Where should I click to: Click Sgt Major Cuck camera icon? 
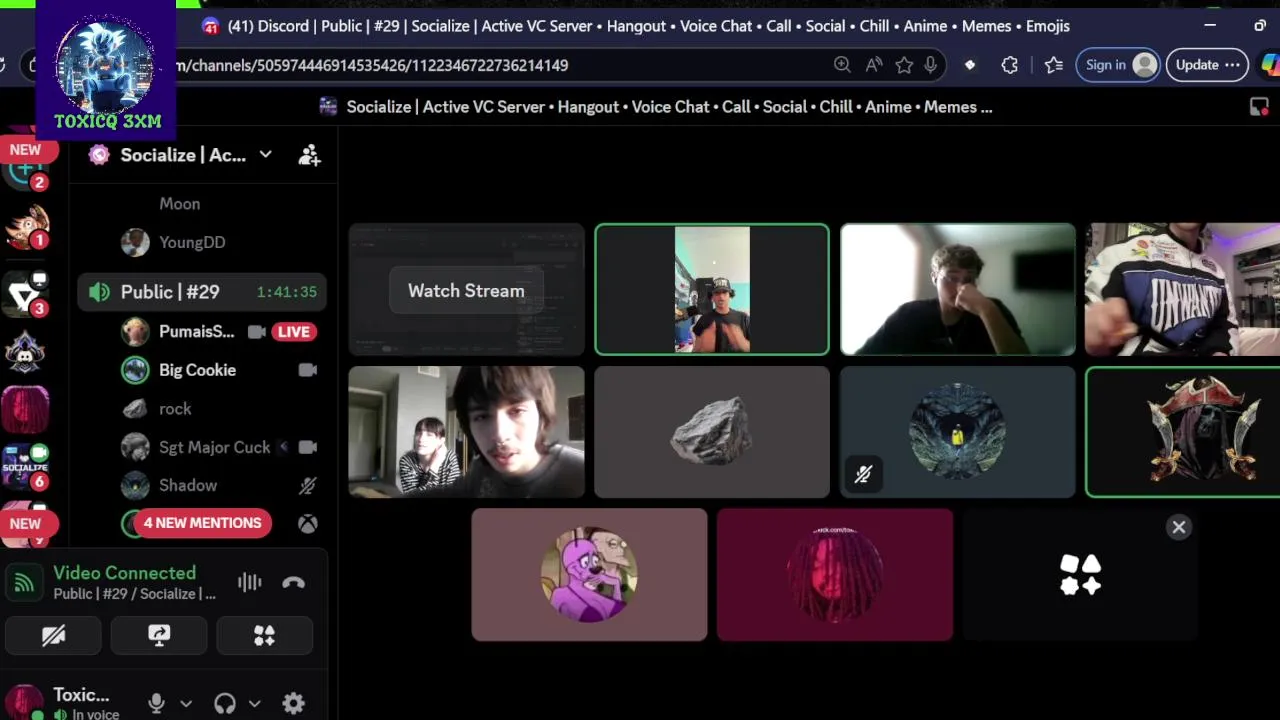(x=308, y=447)
